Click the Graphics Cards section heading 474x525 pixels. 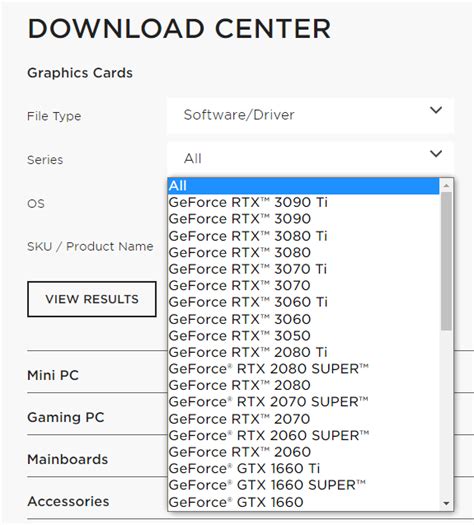[x=80, y=73]
